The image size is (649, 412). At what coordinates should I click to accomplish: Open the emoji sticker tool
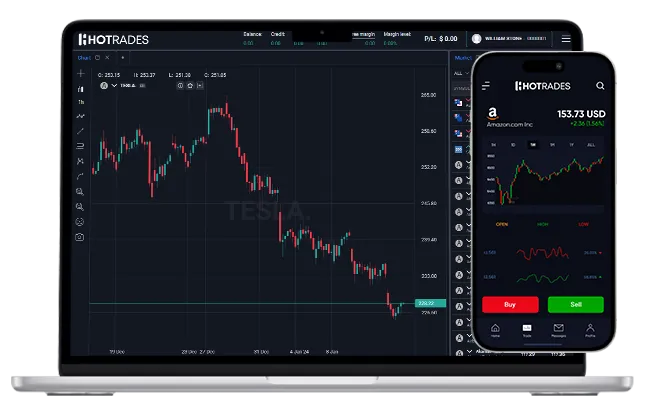click(80, 221)
